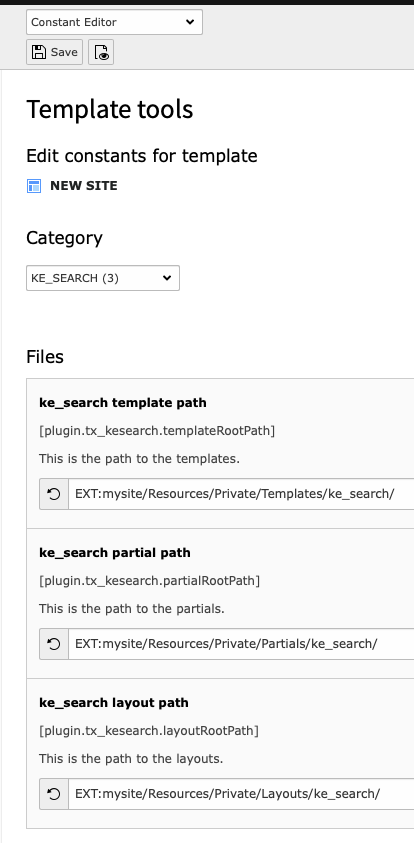Focus the ke_search template path input field
The height and width of the screenshot is (843, 414).
(x=241, y=494)
